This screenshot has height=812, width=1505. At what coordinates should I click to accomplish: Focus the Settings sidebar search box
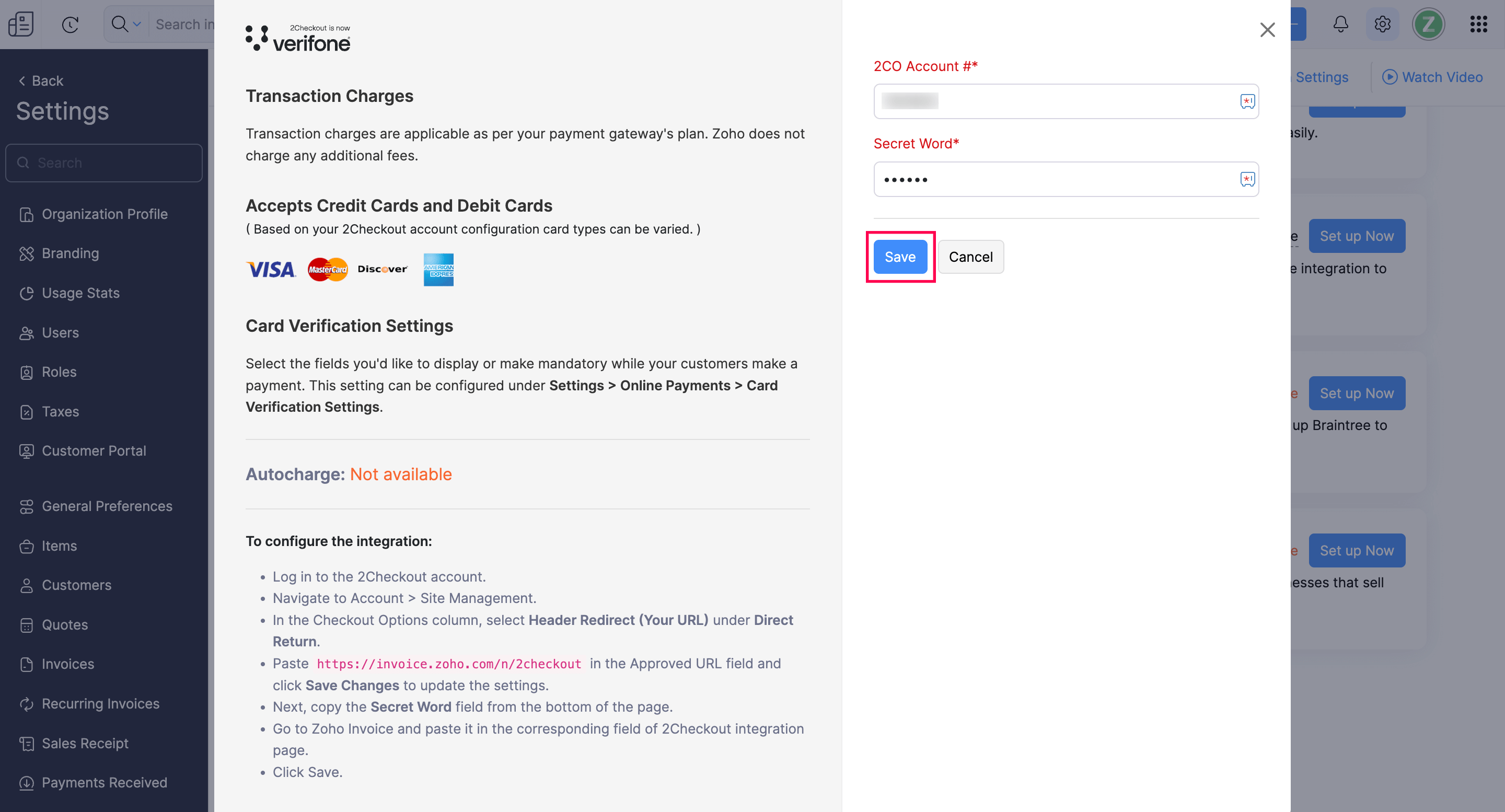tap(104, 163)
